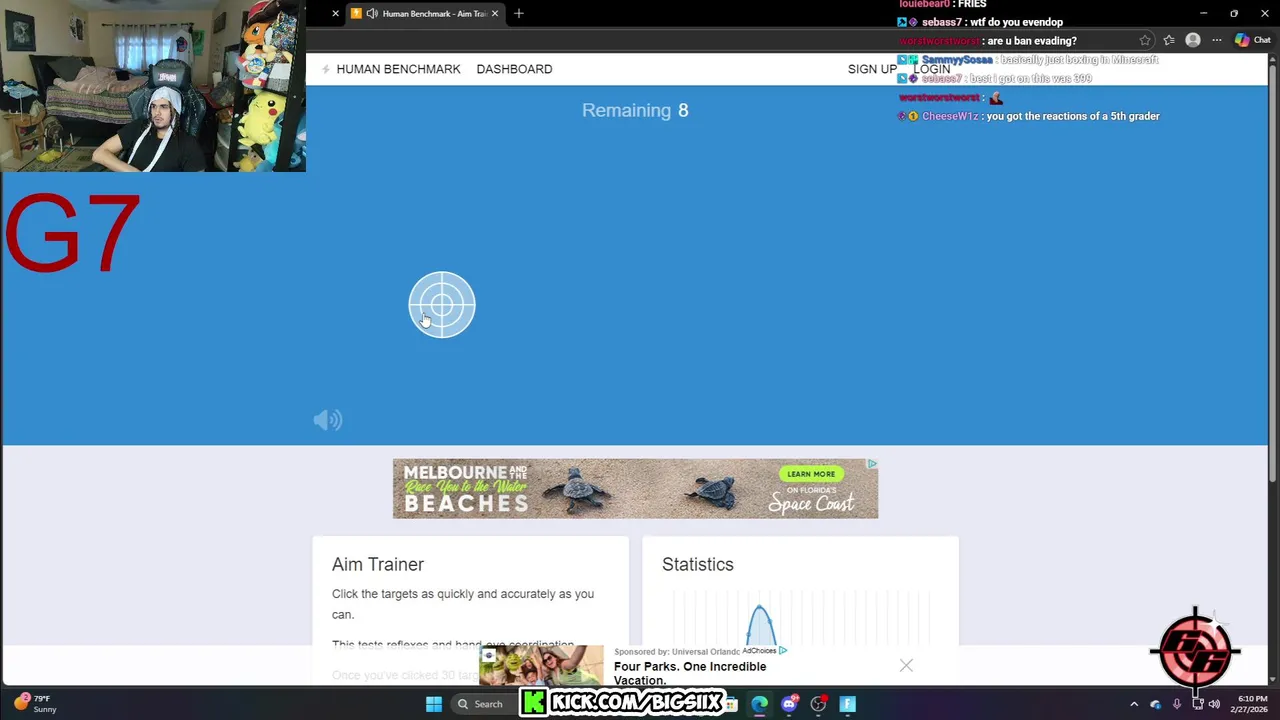This screenshot has height=720, width=1280.
Task: Go to the DASHBOARD page
Action: (514, 69)
